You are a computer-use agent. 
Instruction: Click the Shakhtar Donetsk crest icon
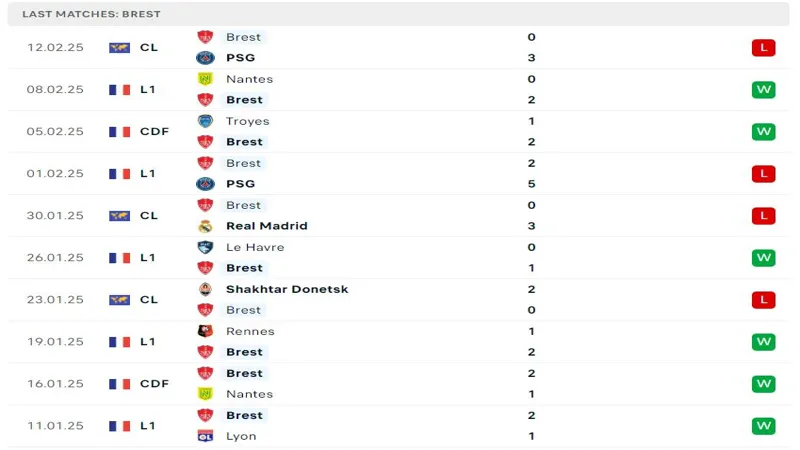coord(205,289)
